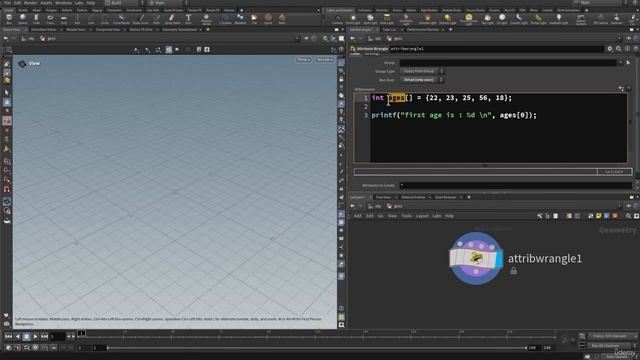This screenshot has width=640, height=360.
Task: Click the attribwrangle1 node icon
Action: 476,258
